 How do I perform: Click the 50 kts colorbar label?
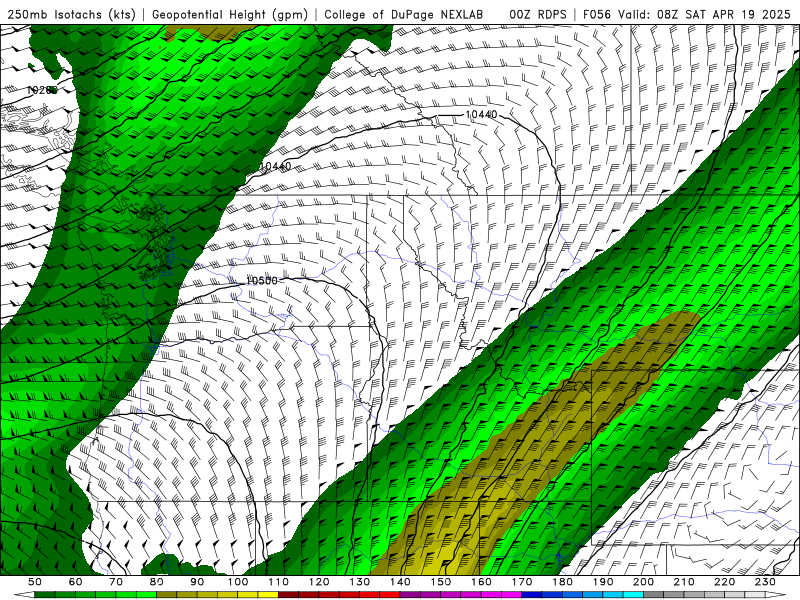35,582
